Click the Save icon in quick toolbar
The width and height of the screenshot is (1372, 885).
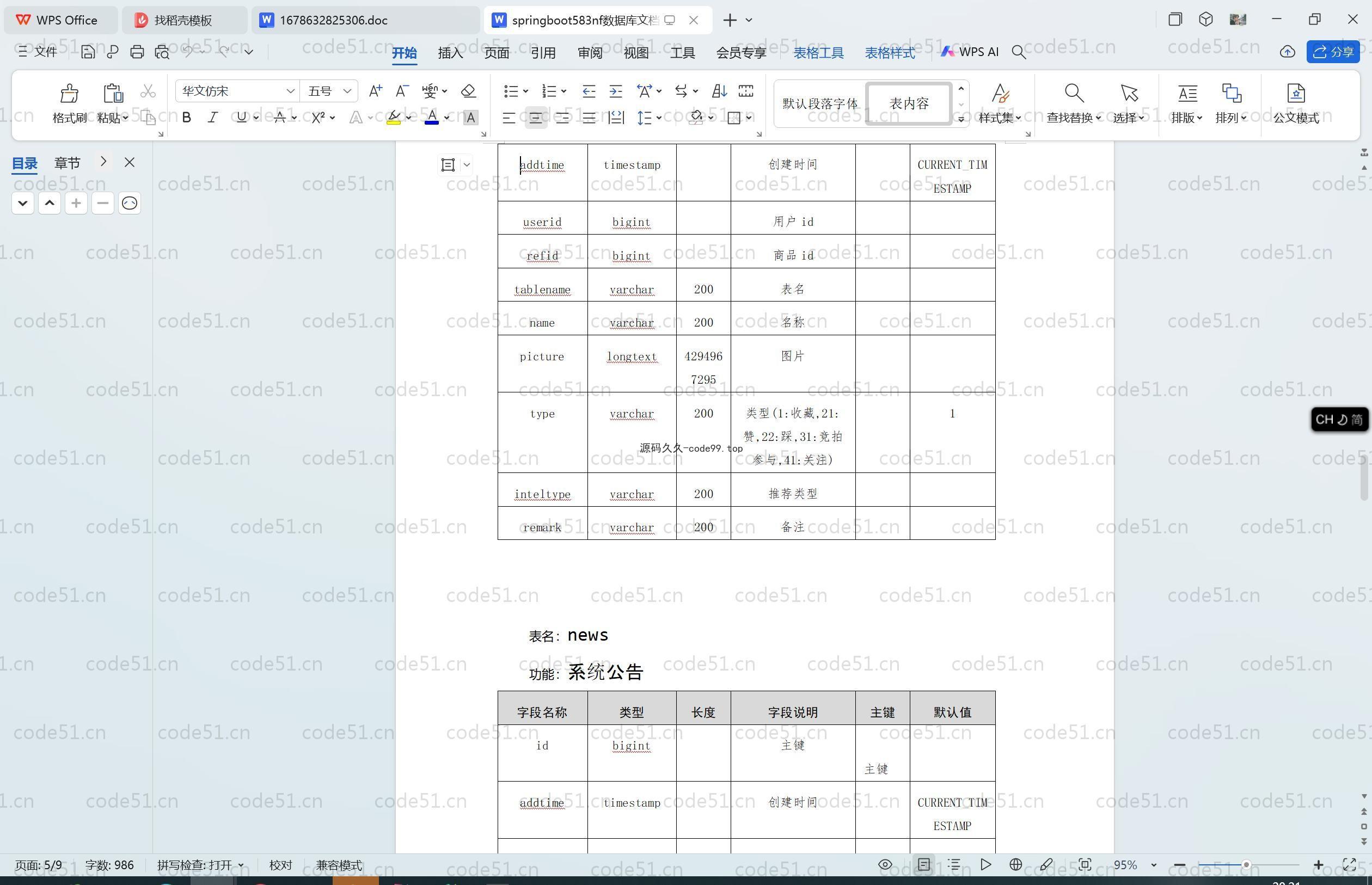[87, 52]
